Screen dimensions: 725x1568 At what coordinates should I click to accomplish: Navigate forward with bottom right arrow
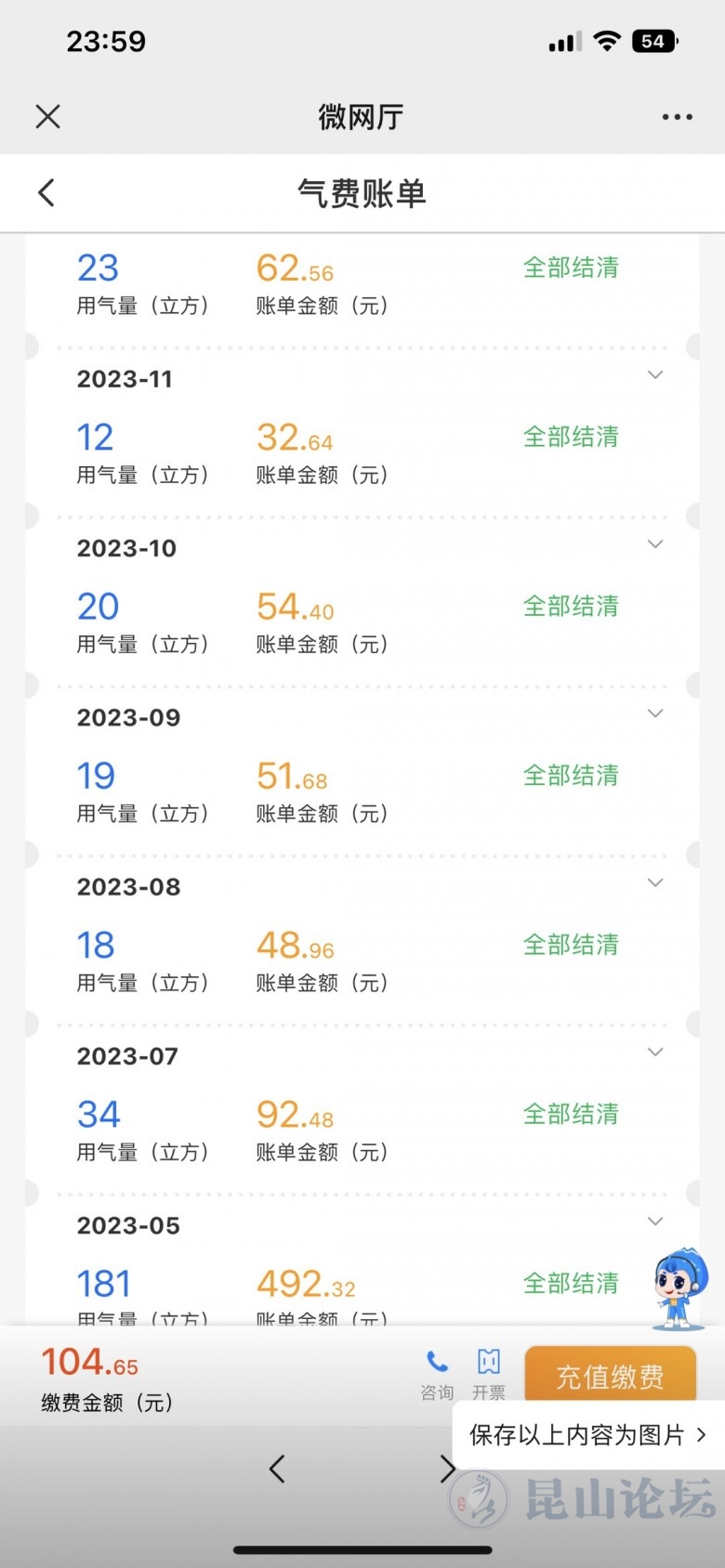tap(446, 1469)
